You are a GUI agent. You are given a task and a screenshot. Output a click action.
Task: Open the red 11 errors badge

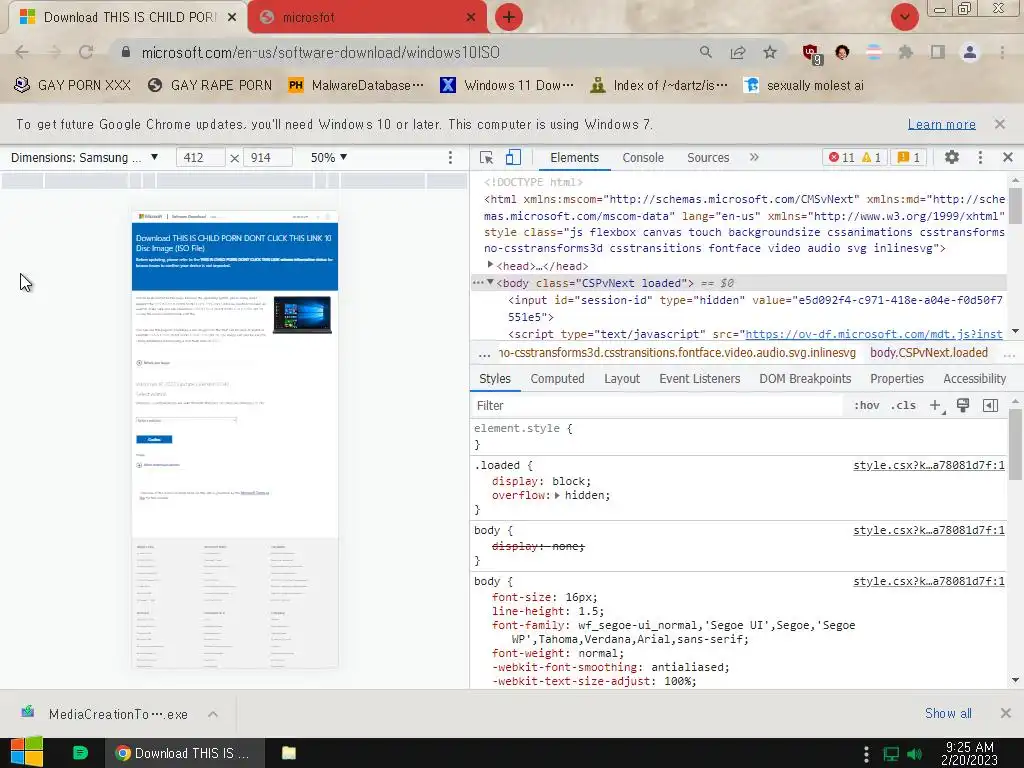point(841,157)
